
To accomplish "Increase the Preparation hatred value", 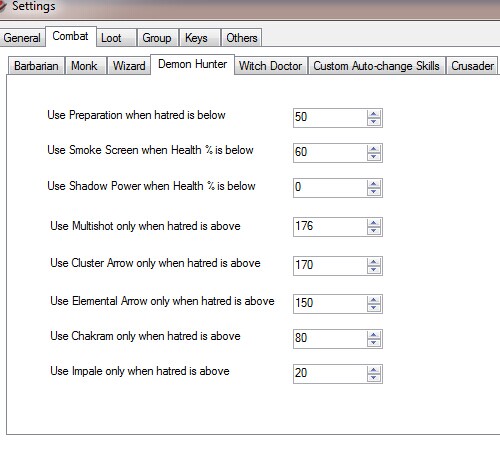I will tap(374, 114).
